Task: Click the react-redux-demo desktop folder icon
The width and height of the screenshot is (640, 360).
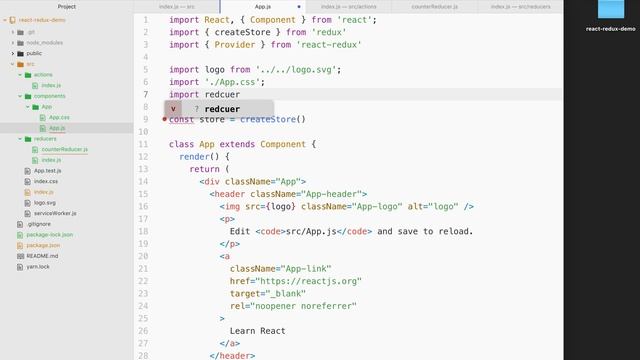Action: click(x=611, y=9)
